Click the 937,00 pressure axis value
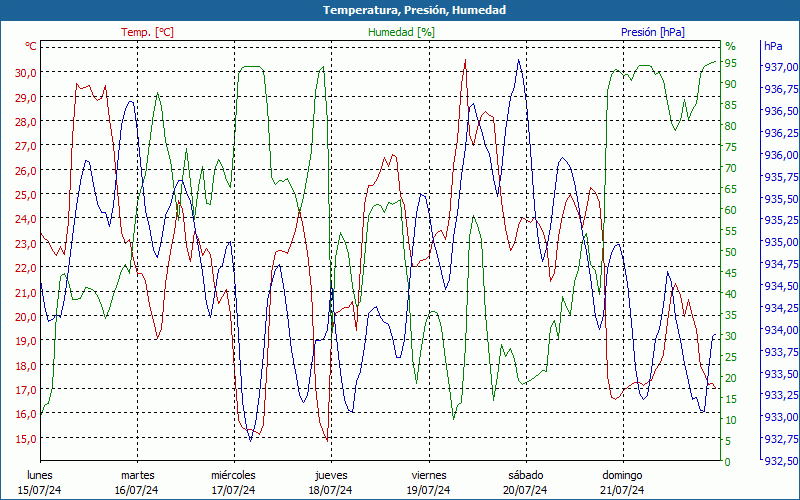Screen dimensions: 800x500 [781, 67]
